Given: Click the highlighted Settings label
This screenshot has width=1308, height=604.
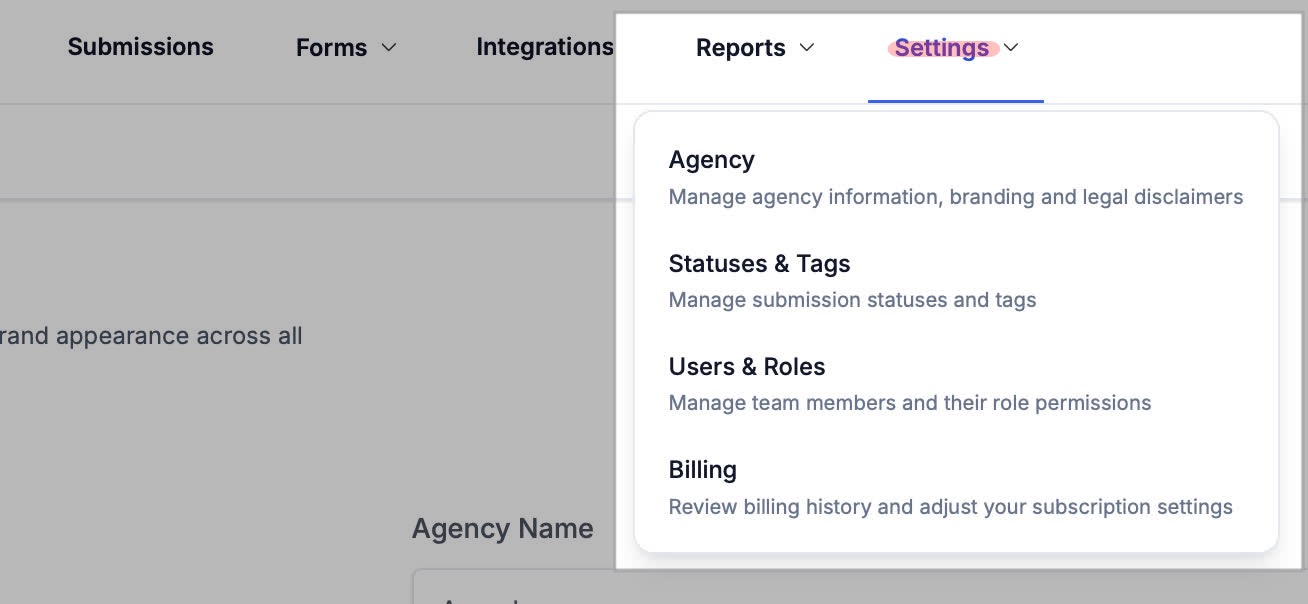Looking at the screenshot, I should coord(941,48).
